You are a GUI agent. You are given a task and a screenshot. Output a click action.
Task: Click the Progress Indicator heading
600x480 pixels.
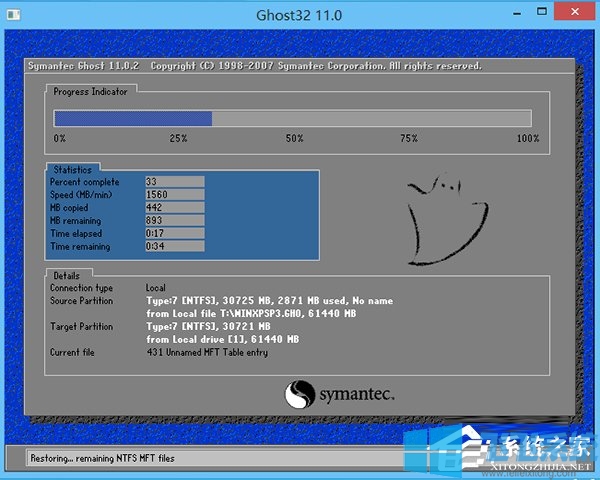click(x=92, y=91)
